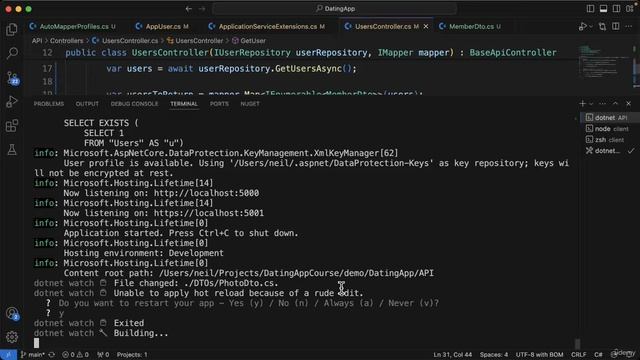The width and height of the screenshot is (640, 360).
Task: Select the TERMINAL panel tab
Action: [184, 104]
